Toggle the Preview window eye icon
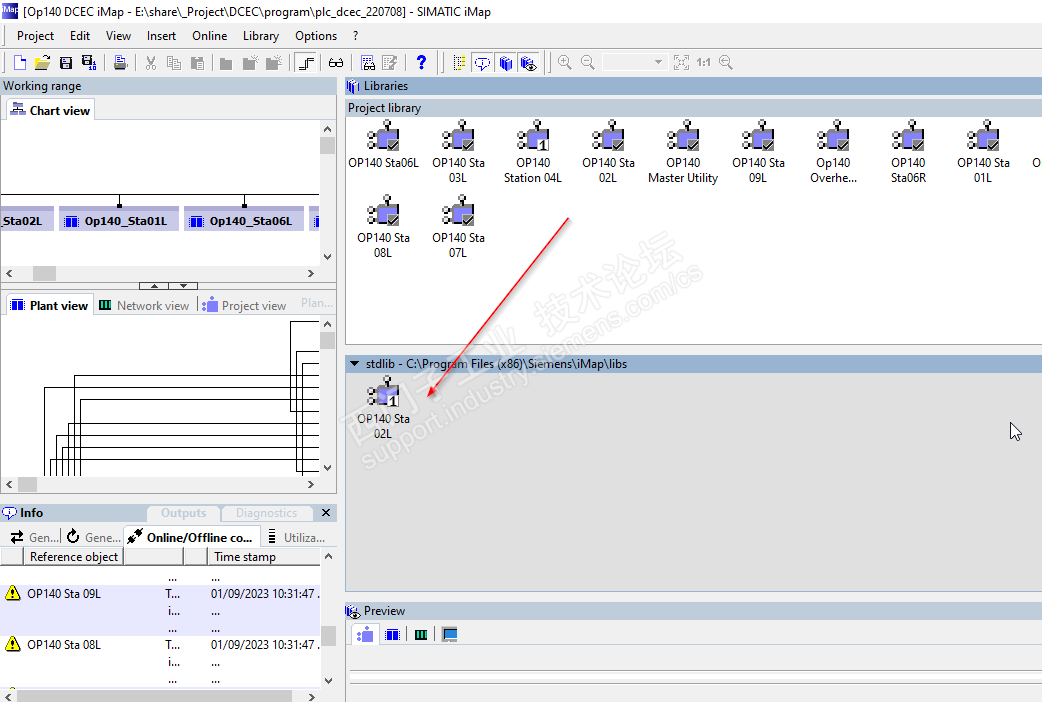The image size is (1042, 702). point(529,62)
